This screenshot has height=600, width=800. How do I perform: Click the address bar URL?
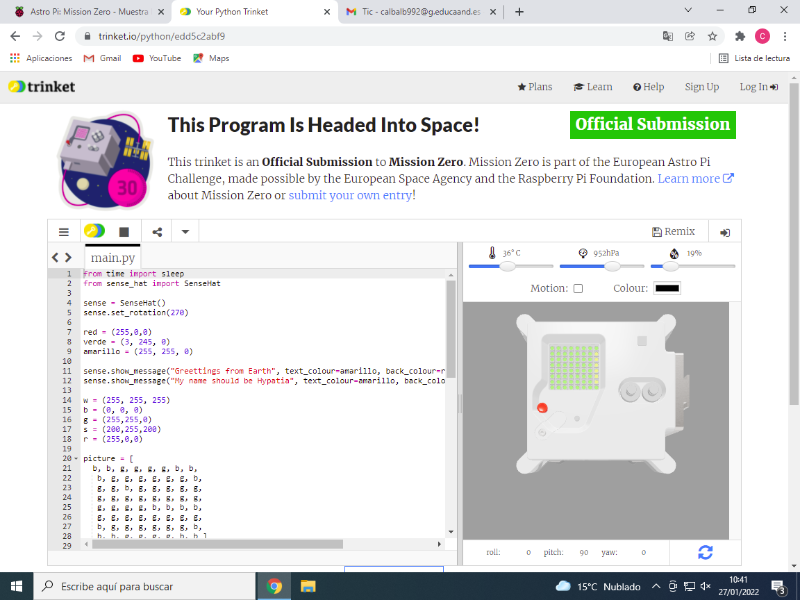(x=162, y=36)
